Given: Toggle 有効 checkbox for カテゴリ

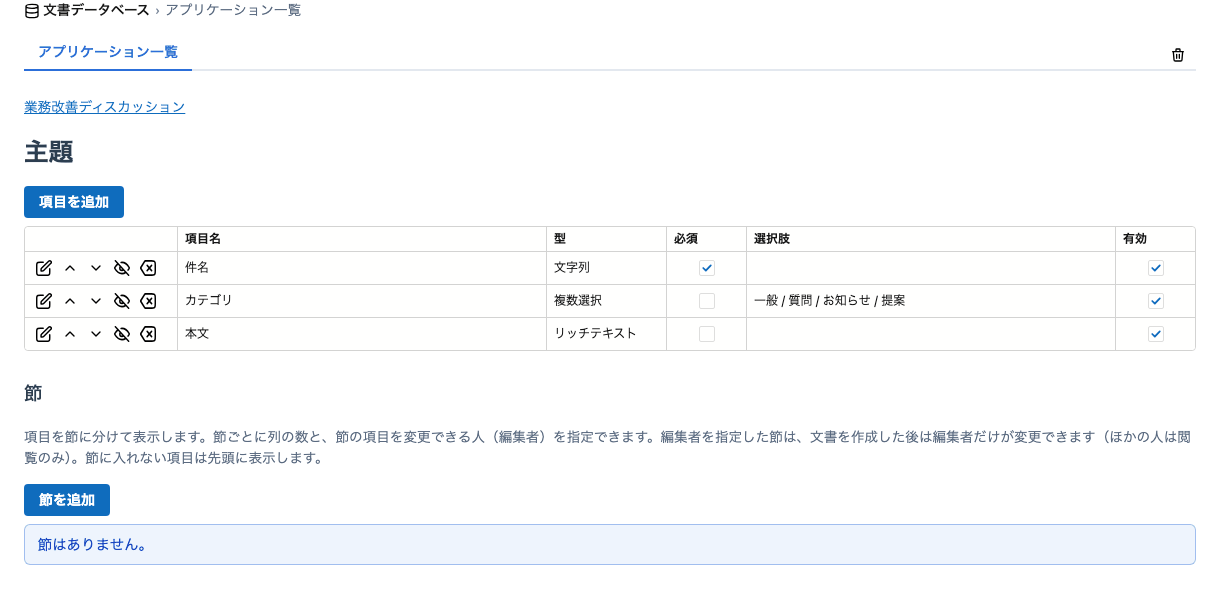Looking at the screenshot, I should click(1156, 301).
